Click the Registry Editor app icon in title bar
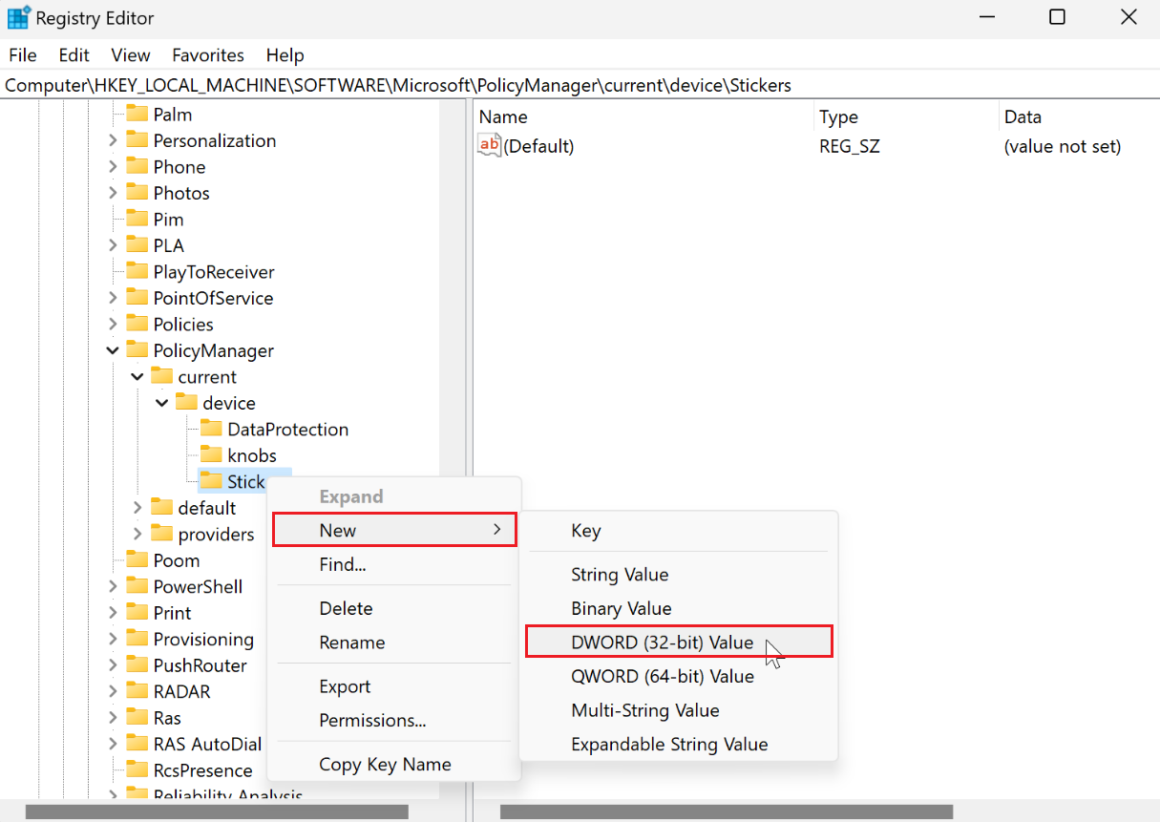Screen dimensions: 1160x822 (18, 18)
